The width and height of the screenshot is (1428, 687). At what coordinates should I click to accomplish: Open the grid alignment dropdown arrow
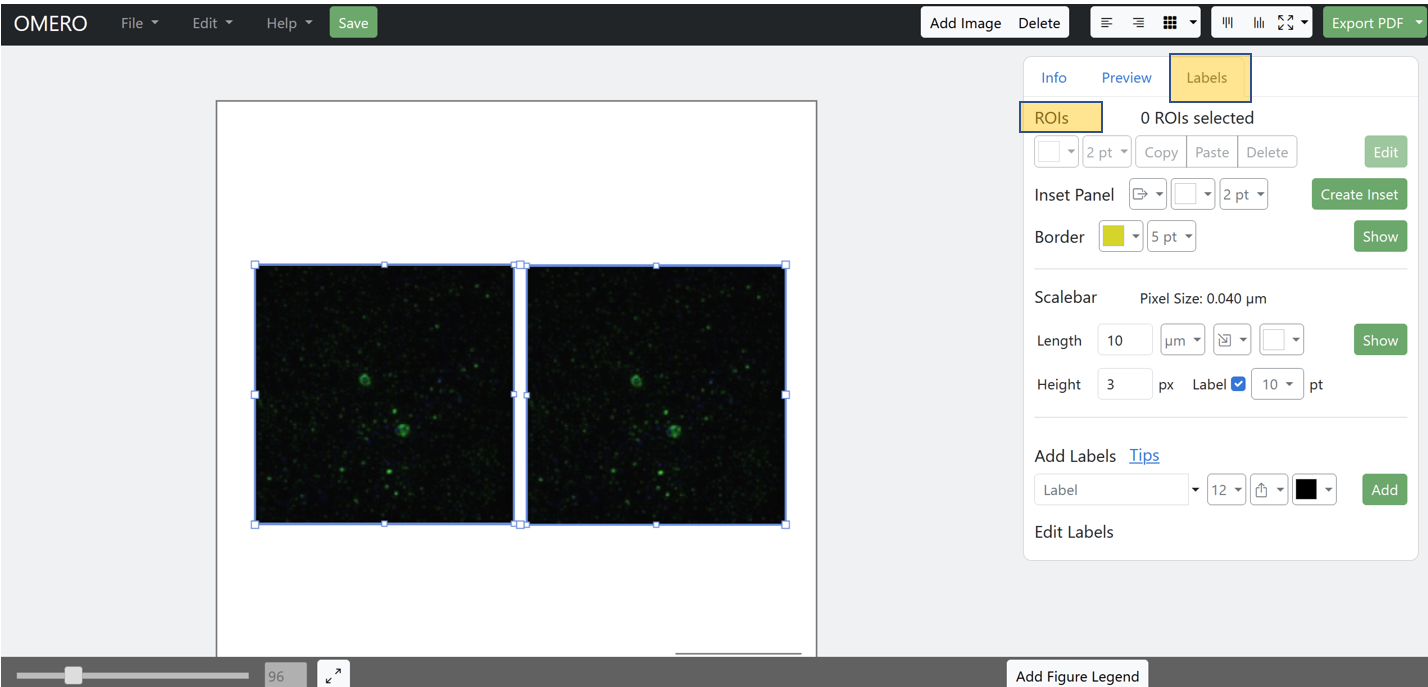(1192, 22)
